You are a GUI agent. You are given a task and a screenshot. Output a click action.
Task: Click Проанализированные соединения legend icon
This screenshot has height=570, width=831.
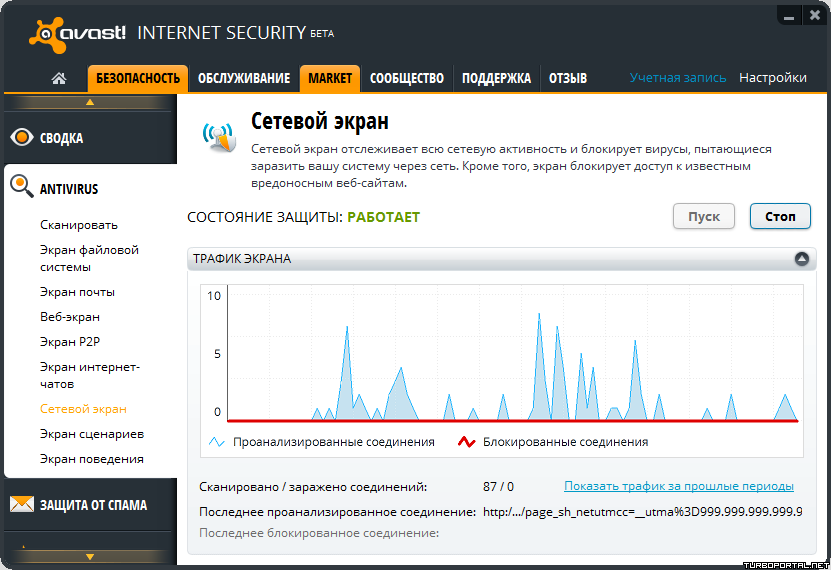(216, 442)
